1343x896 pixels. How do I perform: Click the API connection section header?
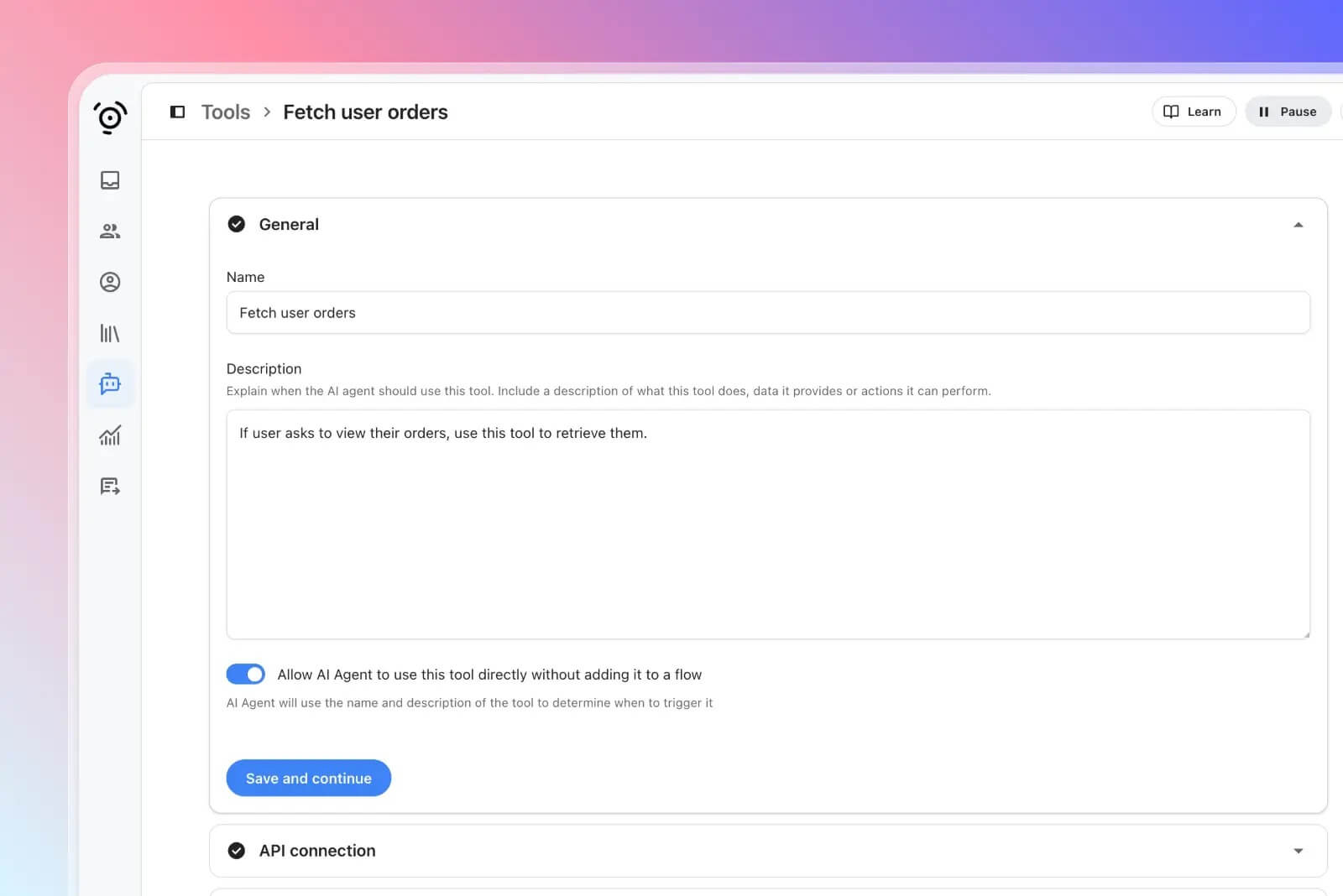[317, 851]
